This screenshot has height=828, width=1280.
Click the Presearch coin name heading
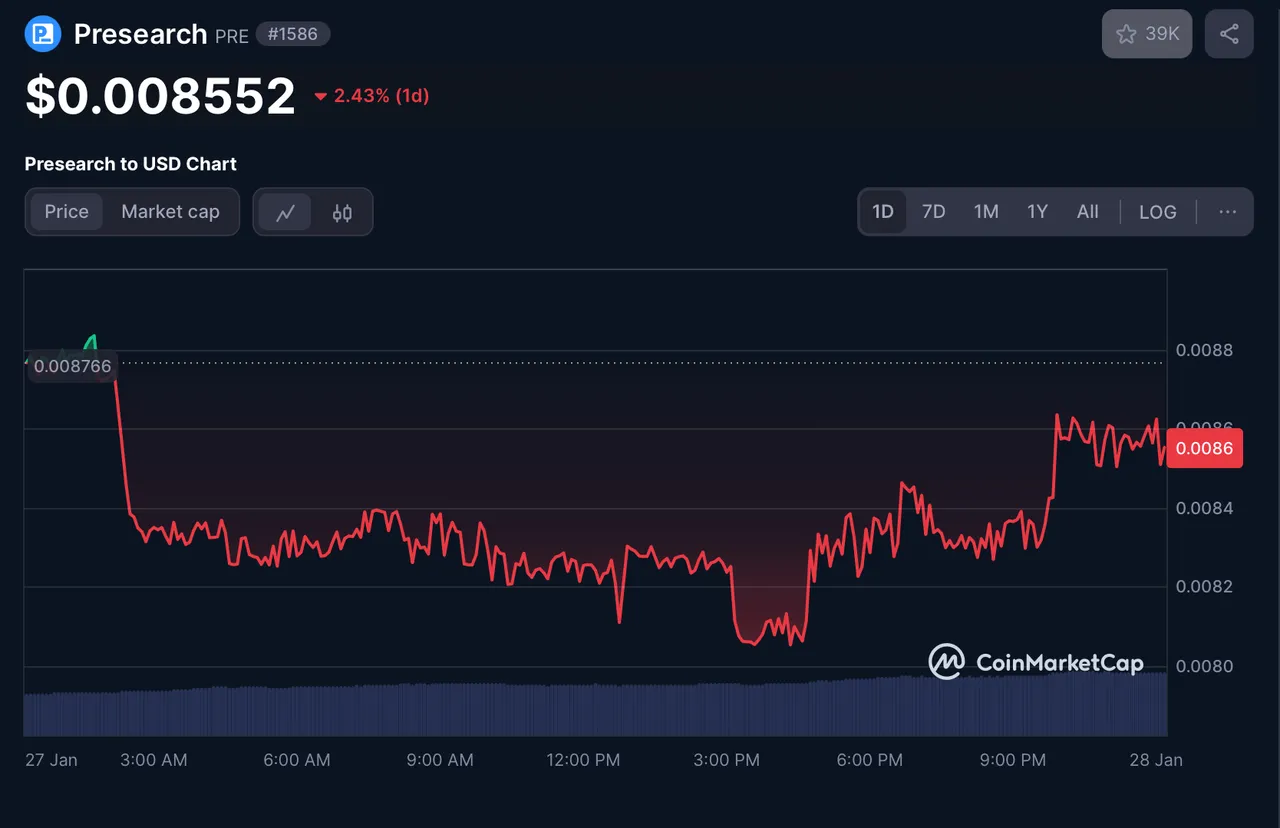[141, 34]
